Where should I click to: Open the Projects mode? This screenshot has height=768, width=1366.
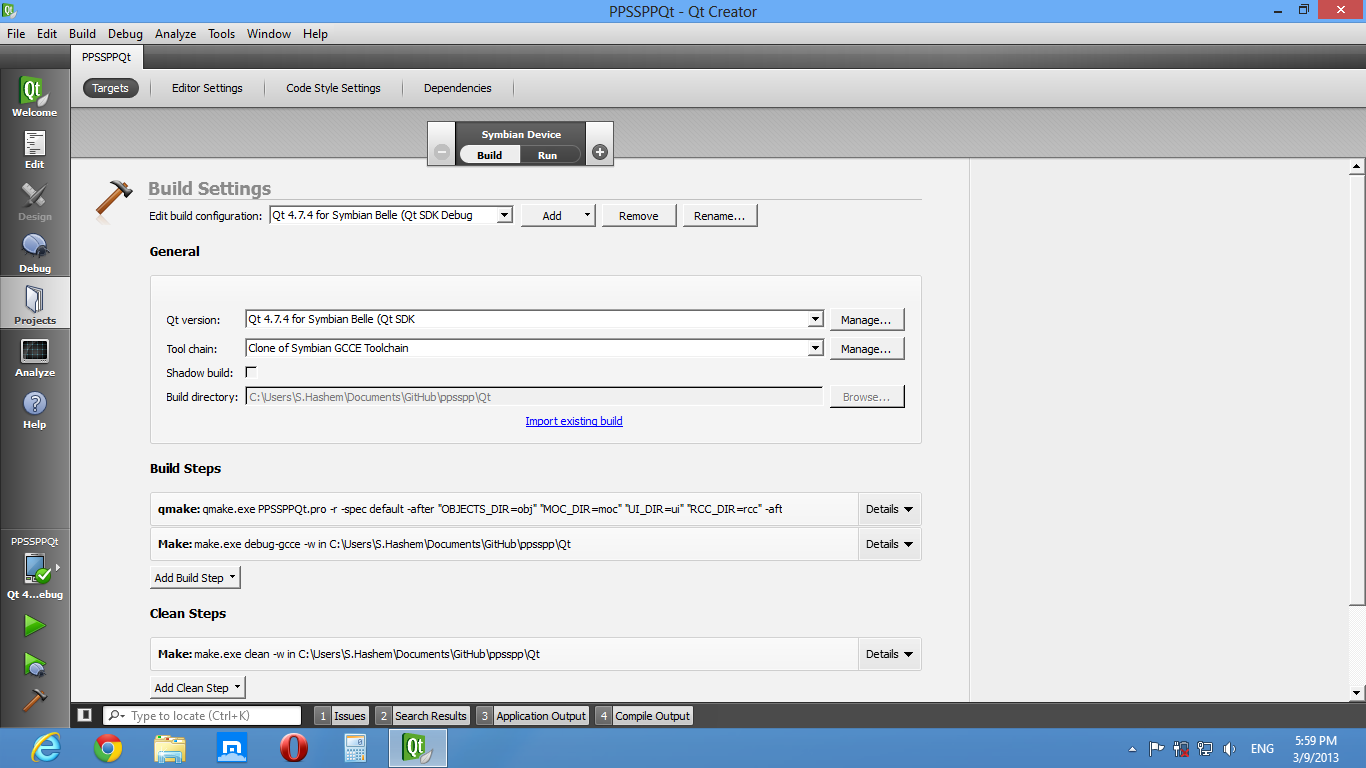35,305
